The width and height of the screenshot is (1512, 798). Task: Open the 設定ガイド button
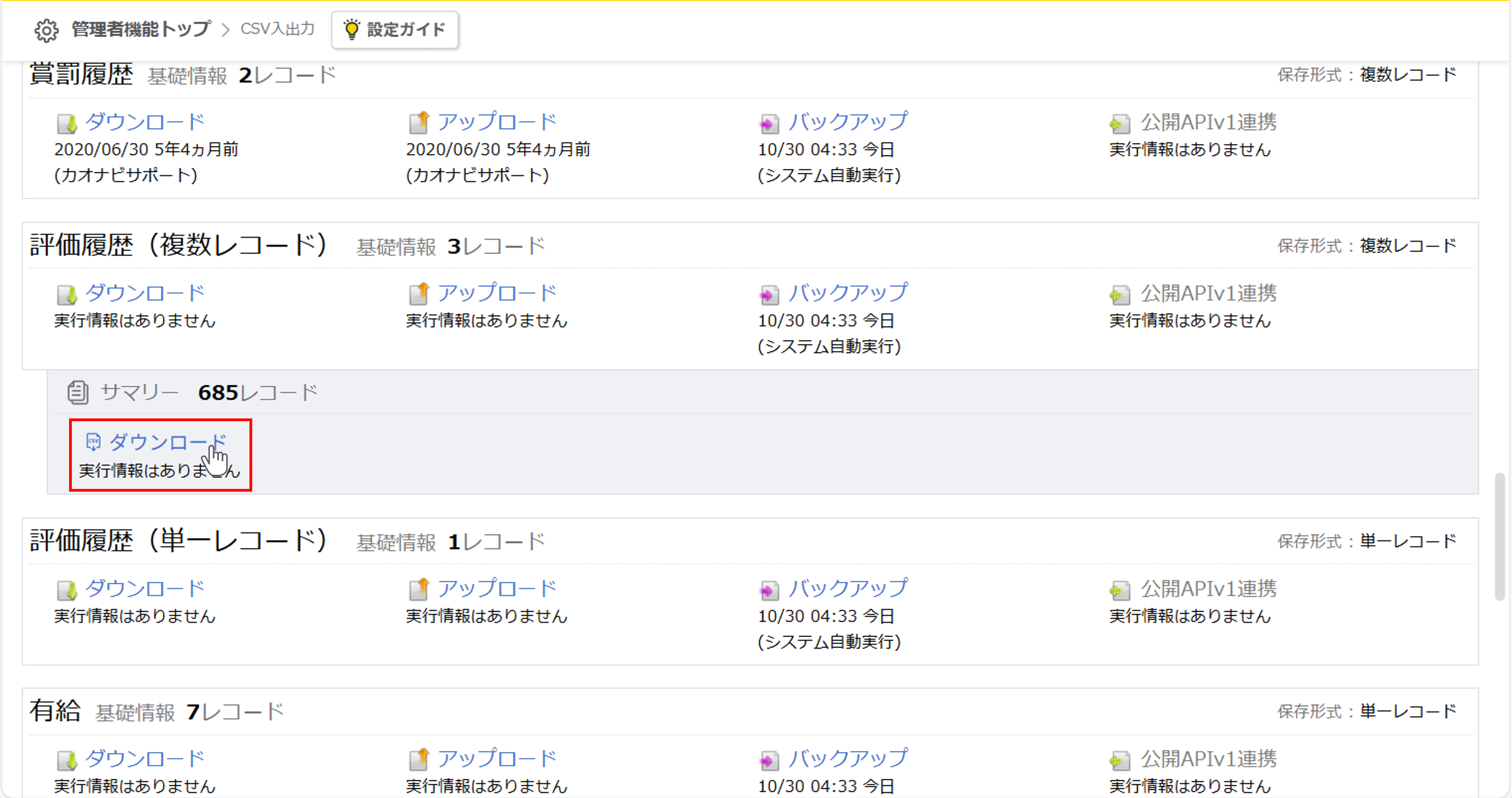(395, 29)
